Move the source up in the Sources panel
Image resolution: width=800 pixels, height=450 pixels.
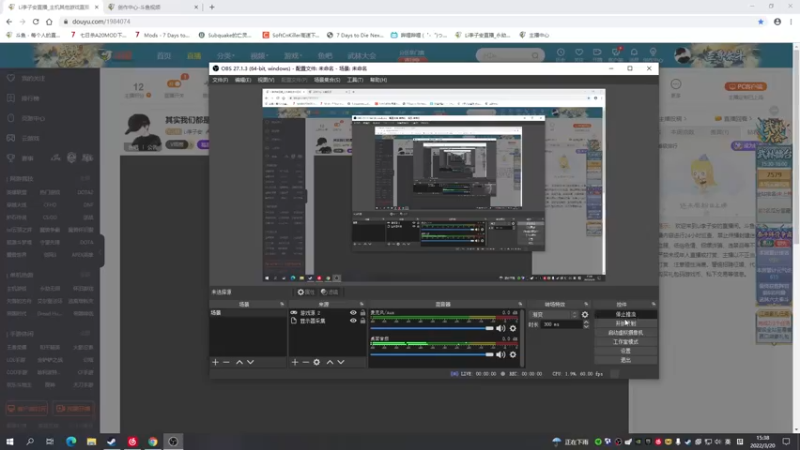point(330,362)
